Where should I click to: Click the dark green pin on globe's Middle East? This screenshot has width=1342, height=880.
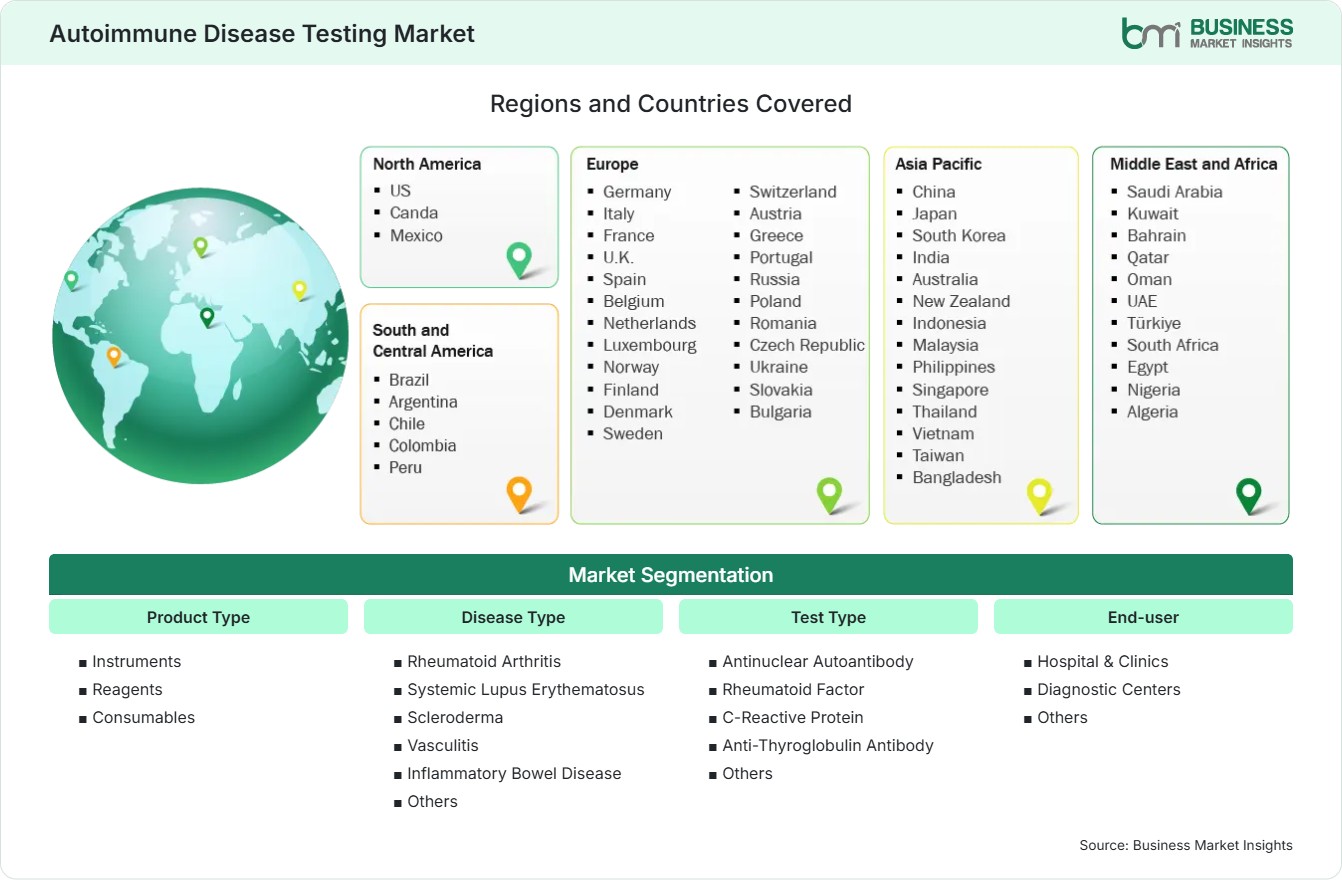pyautogui.click(x=207, y=317)
